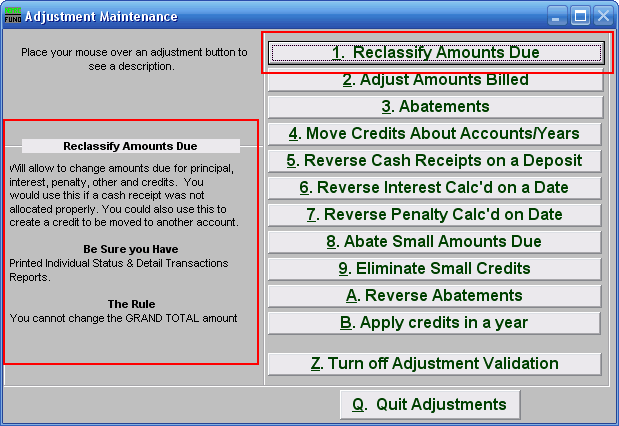Close the Adjustment Maintenance window
Screen dimensions: 619x426
point(602,16)
